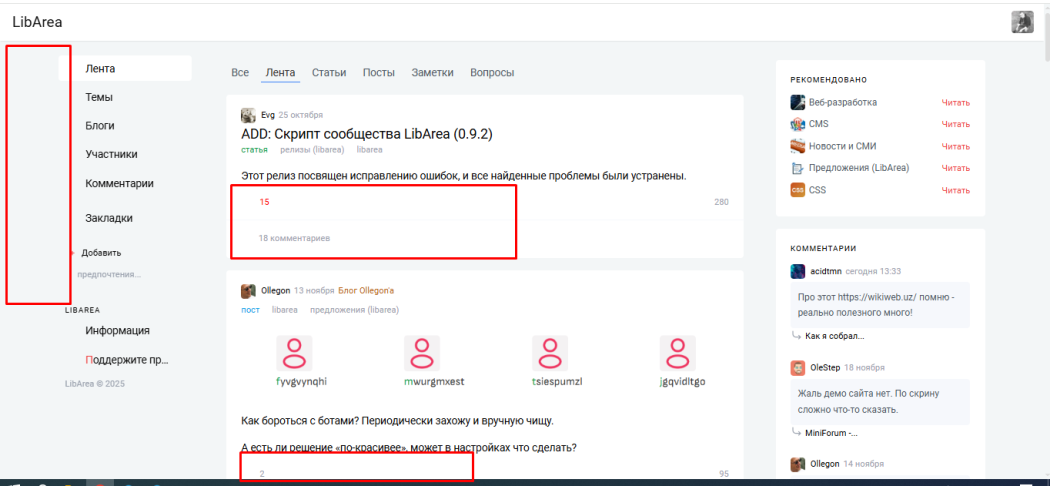Click the Новости и СМИ topic icon

coord(797,146)
